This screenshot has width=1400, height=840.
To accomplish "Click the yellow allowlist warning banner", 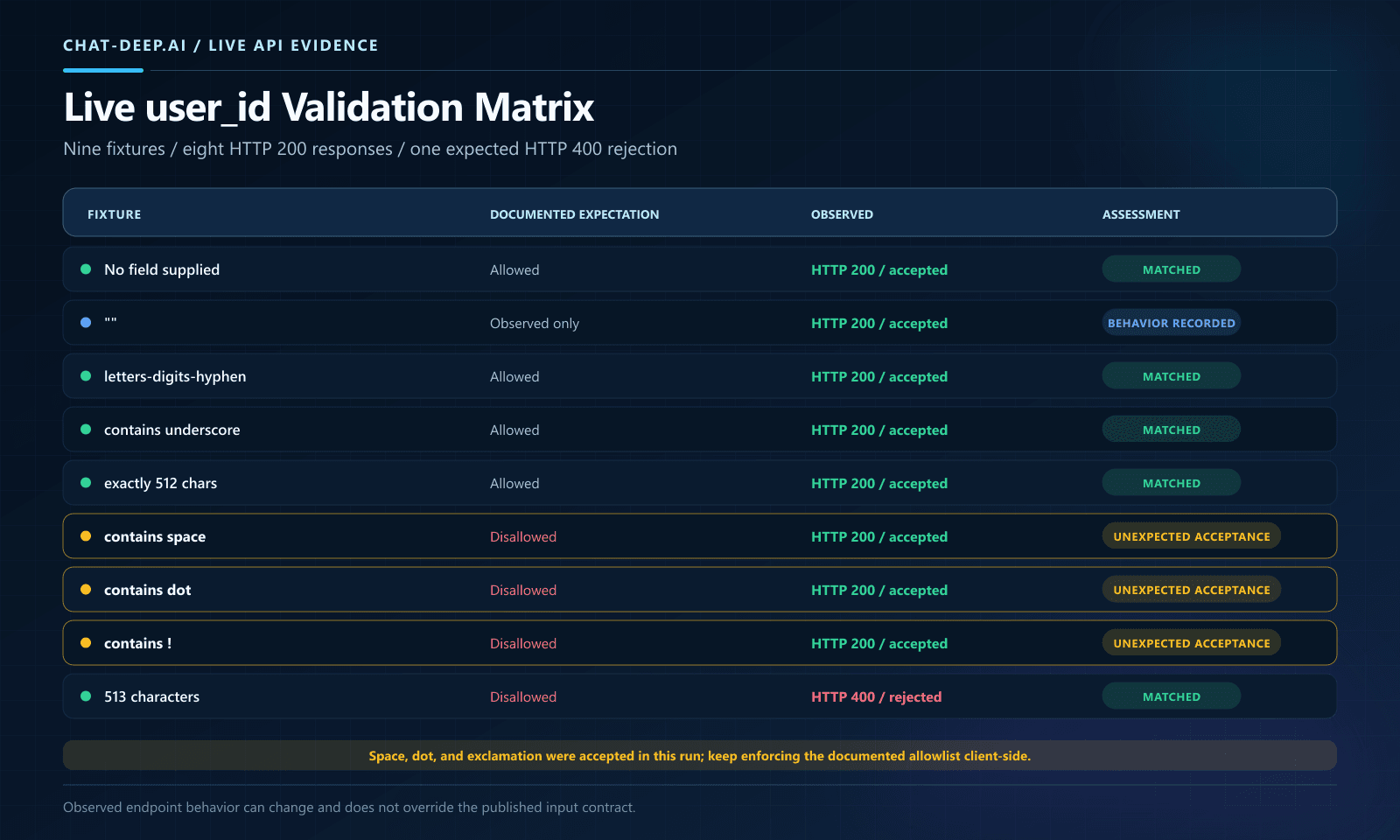I will coord(700,755).
